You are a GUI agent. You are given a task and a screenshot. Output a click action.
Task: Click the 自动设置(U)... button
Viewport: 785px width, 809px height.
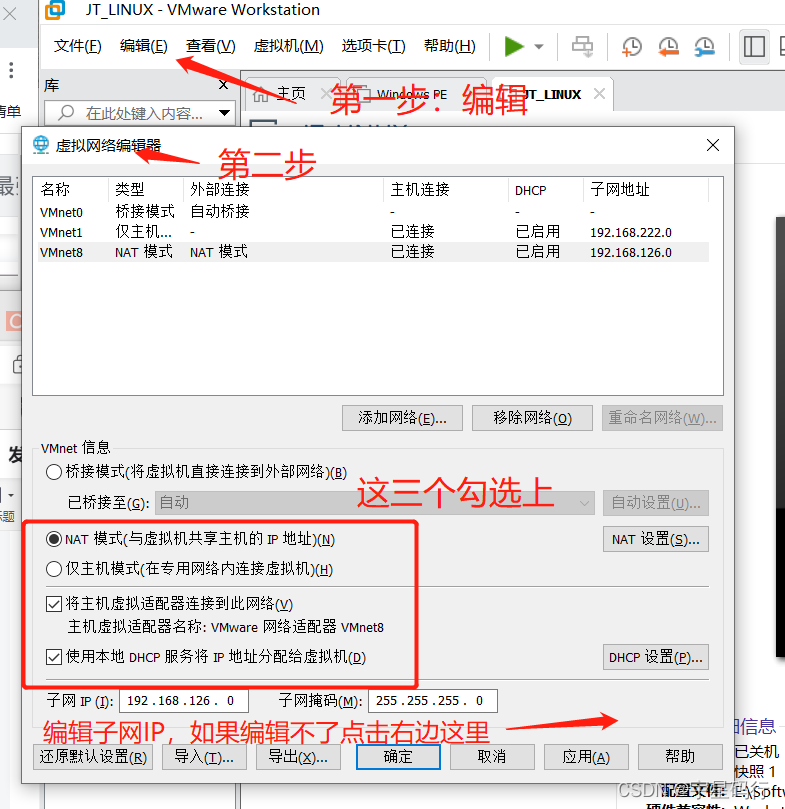[x=655, y=503]
